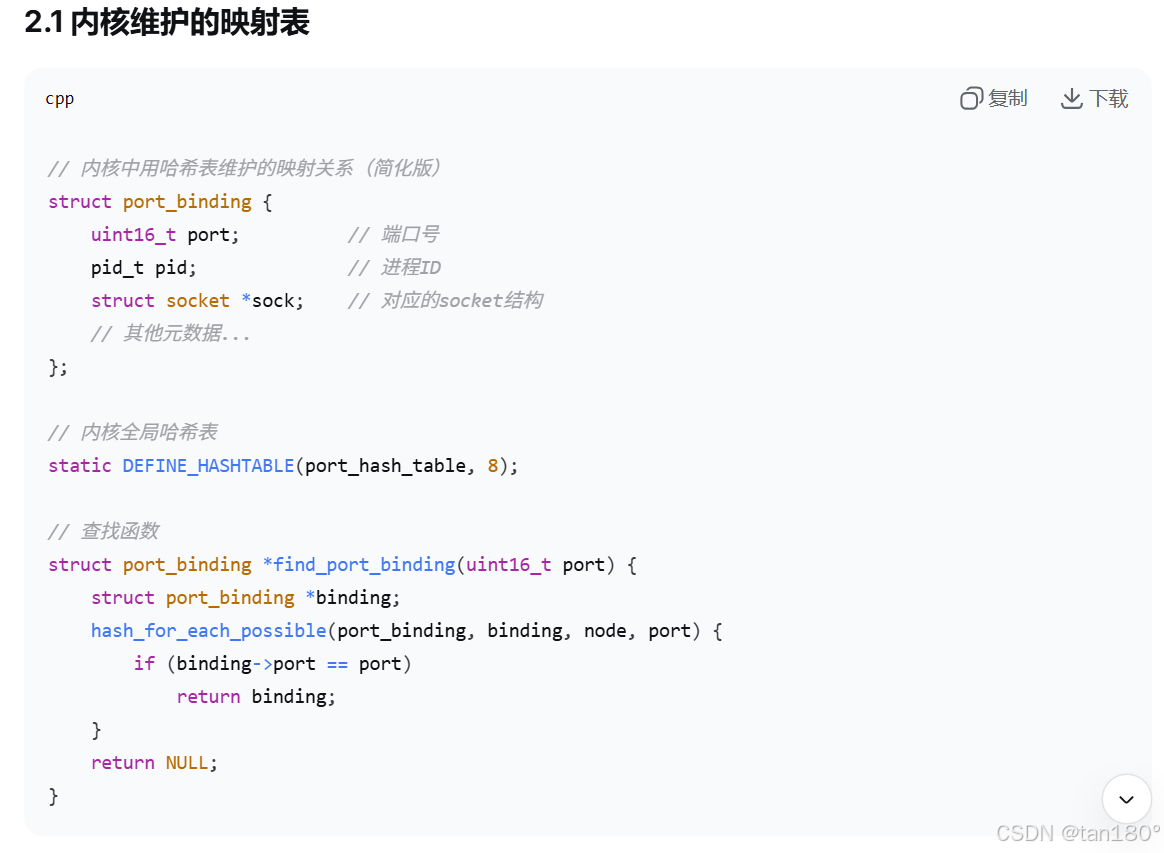
Task: Click the line return binding;
Action: coord(256,696)
